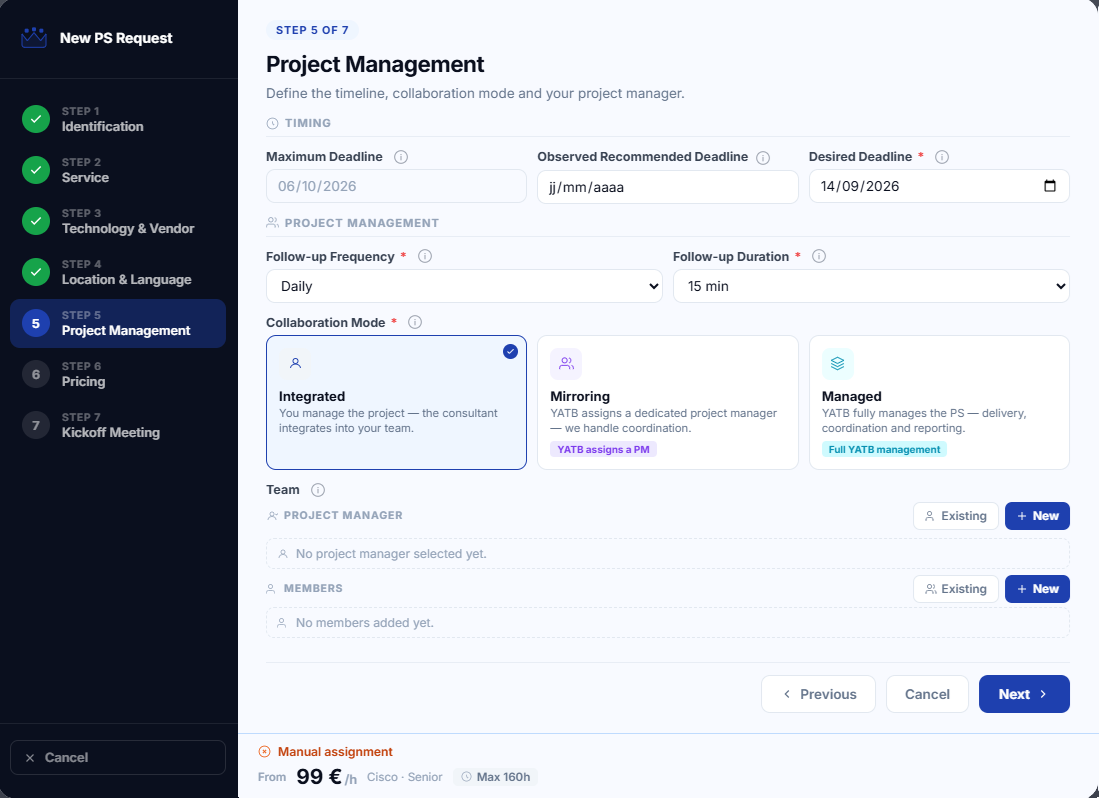Click the Desired Deadline date value
This screenshot has height=798, width=1099.
(860, 186)
